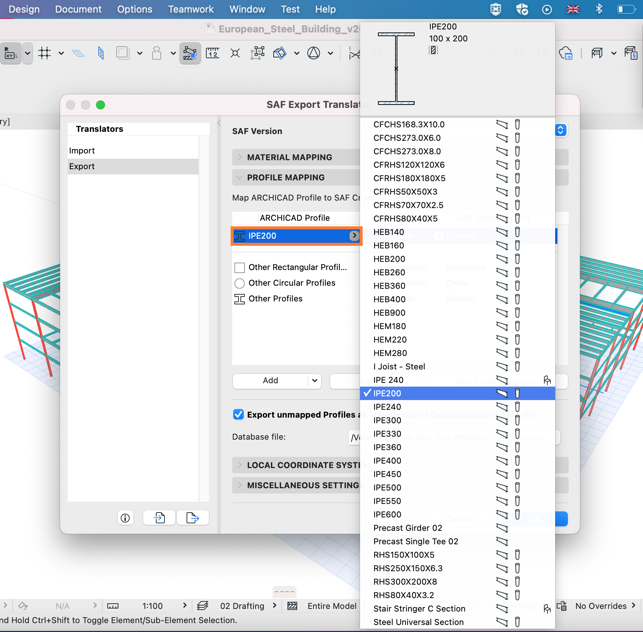The width and height of the screenshot is (643, 632).
Task: Pick CFCHS168.3X10.0 from the profile list
Action: [x=457, y=124]
